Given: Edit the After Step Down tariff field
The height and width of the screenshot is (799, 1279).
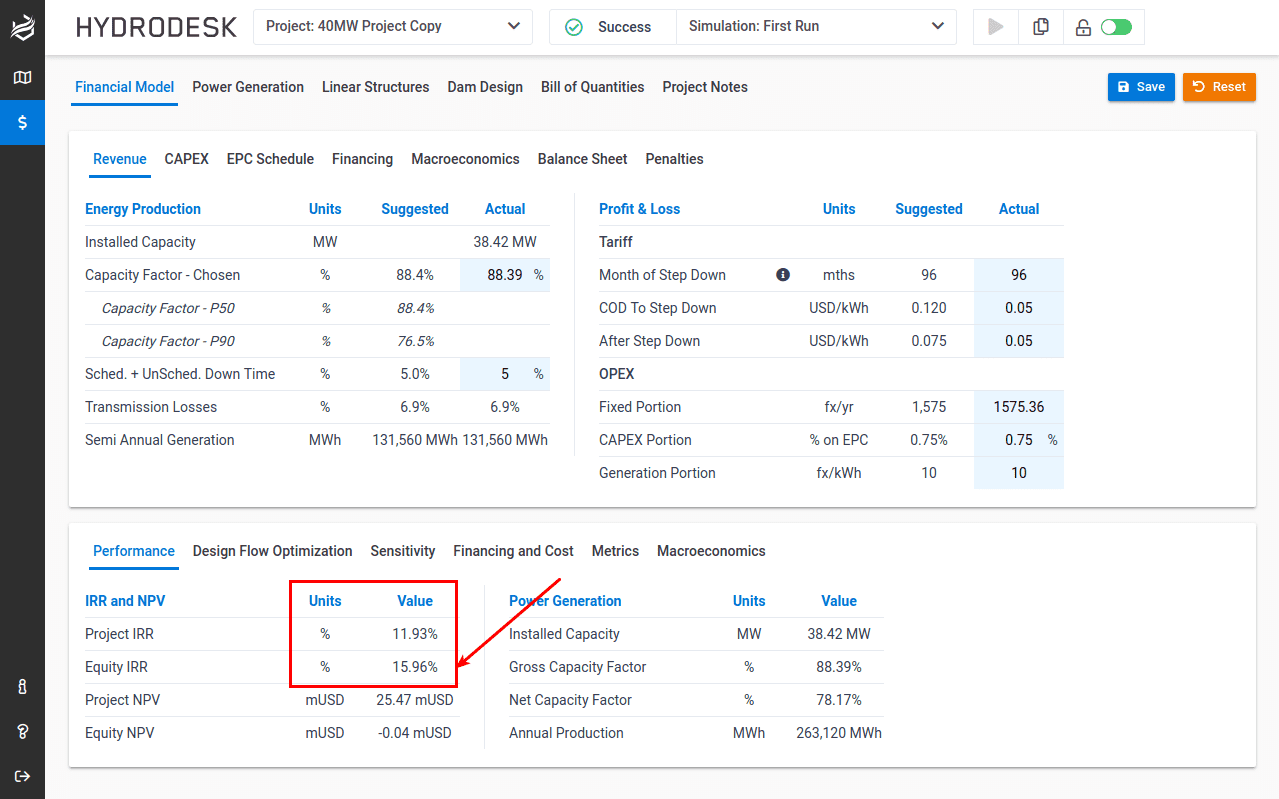Looking at the screenshot, I should [1019, 341].
